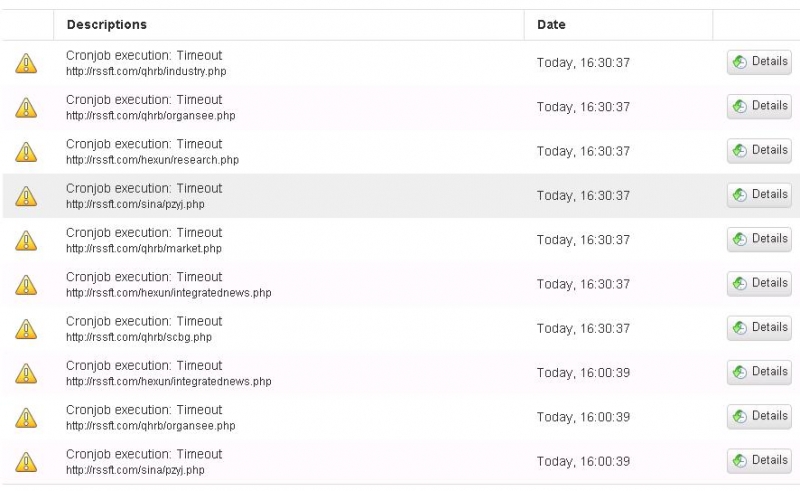The image size is (800, 491).
Task: Open Details for organsee.php at 16:00:39
Action: click(759, 416)
